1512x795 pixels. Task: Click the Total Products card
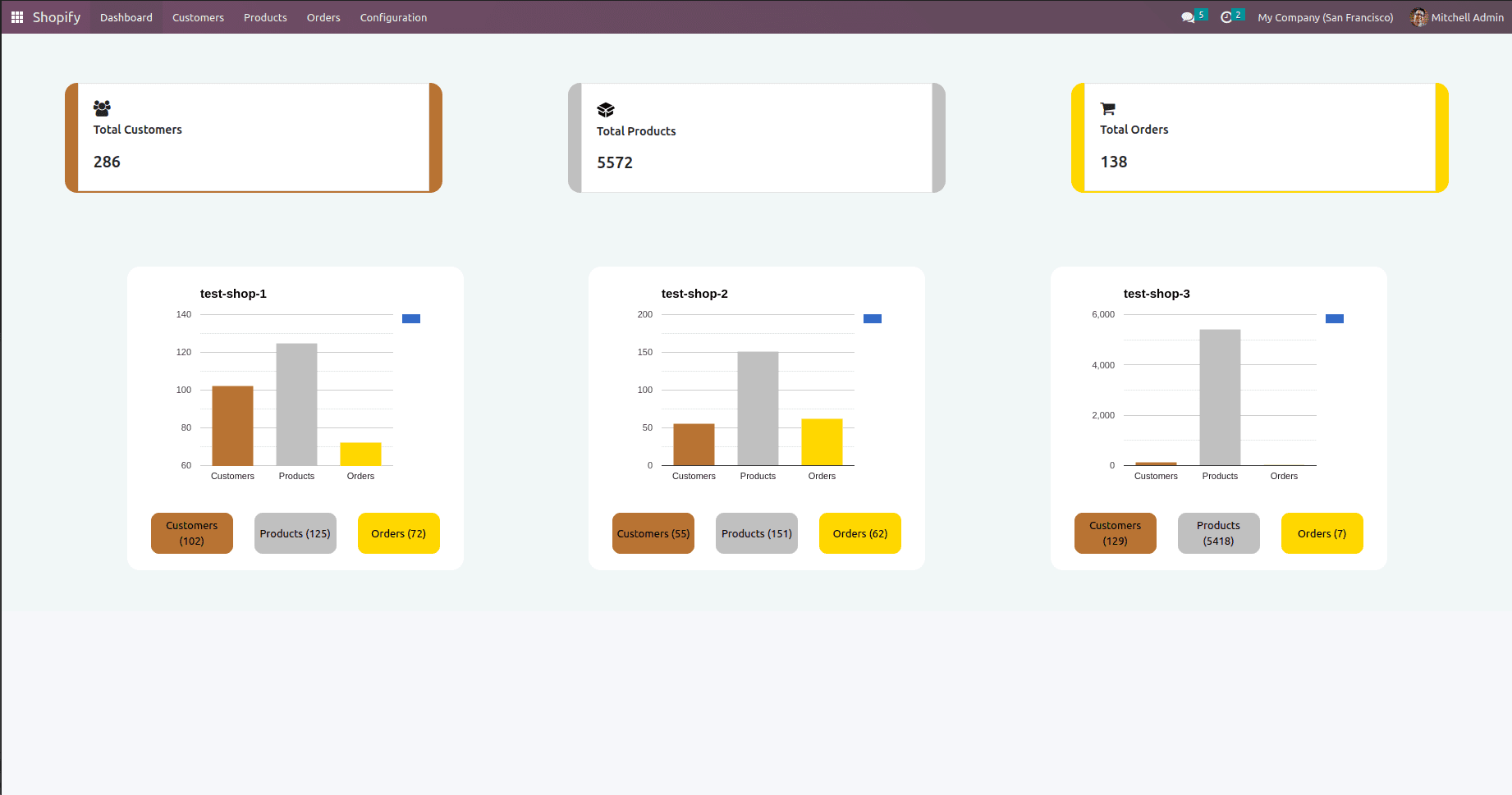757,138
